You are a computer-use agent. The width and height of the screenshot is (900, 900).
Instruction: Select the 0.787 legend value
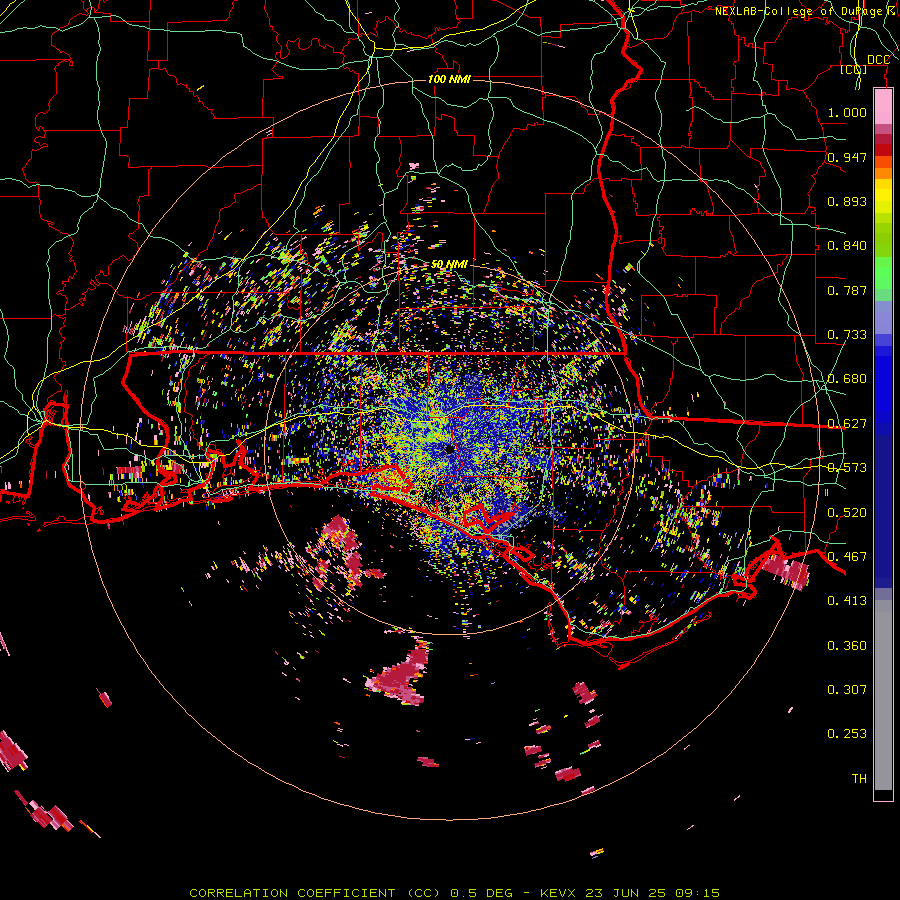(847, 290)
